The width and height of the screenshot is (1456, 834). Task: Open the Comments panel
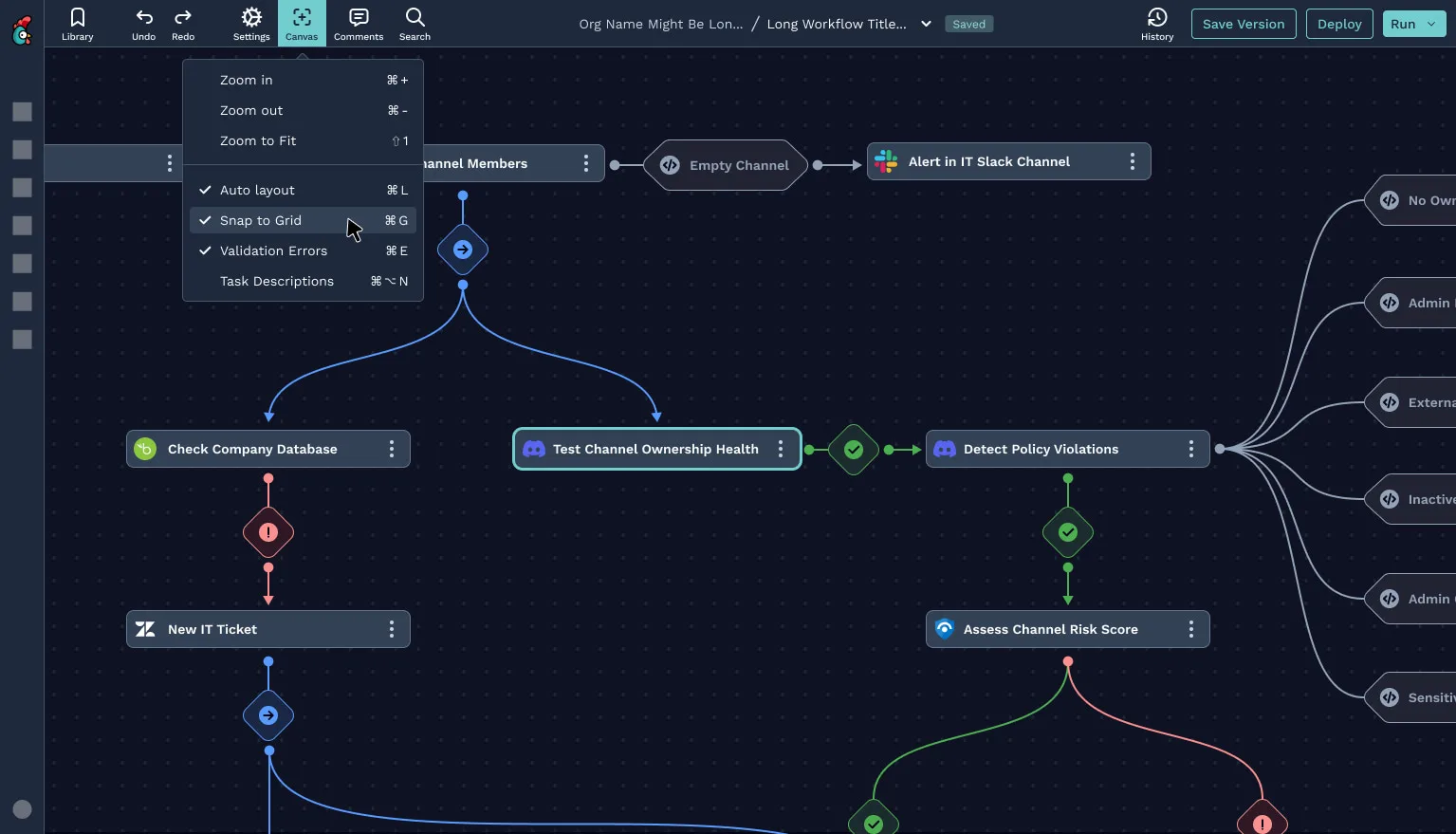point(358,24)
